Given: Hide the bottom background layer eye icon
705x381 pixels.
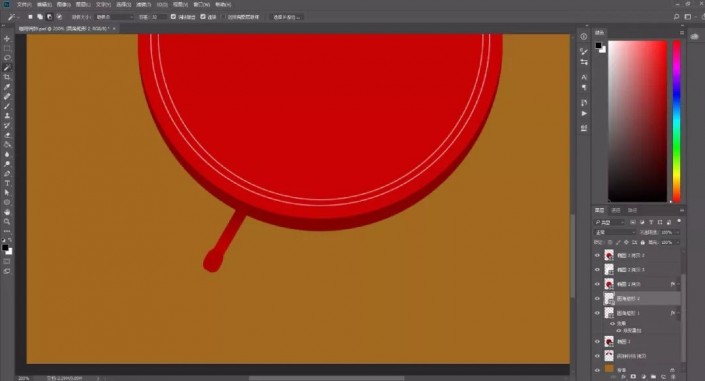Looking at the screenshot, I should (x=597, y=370).
